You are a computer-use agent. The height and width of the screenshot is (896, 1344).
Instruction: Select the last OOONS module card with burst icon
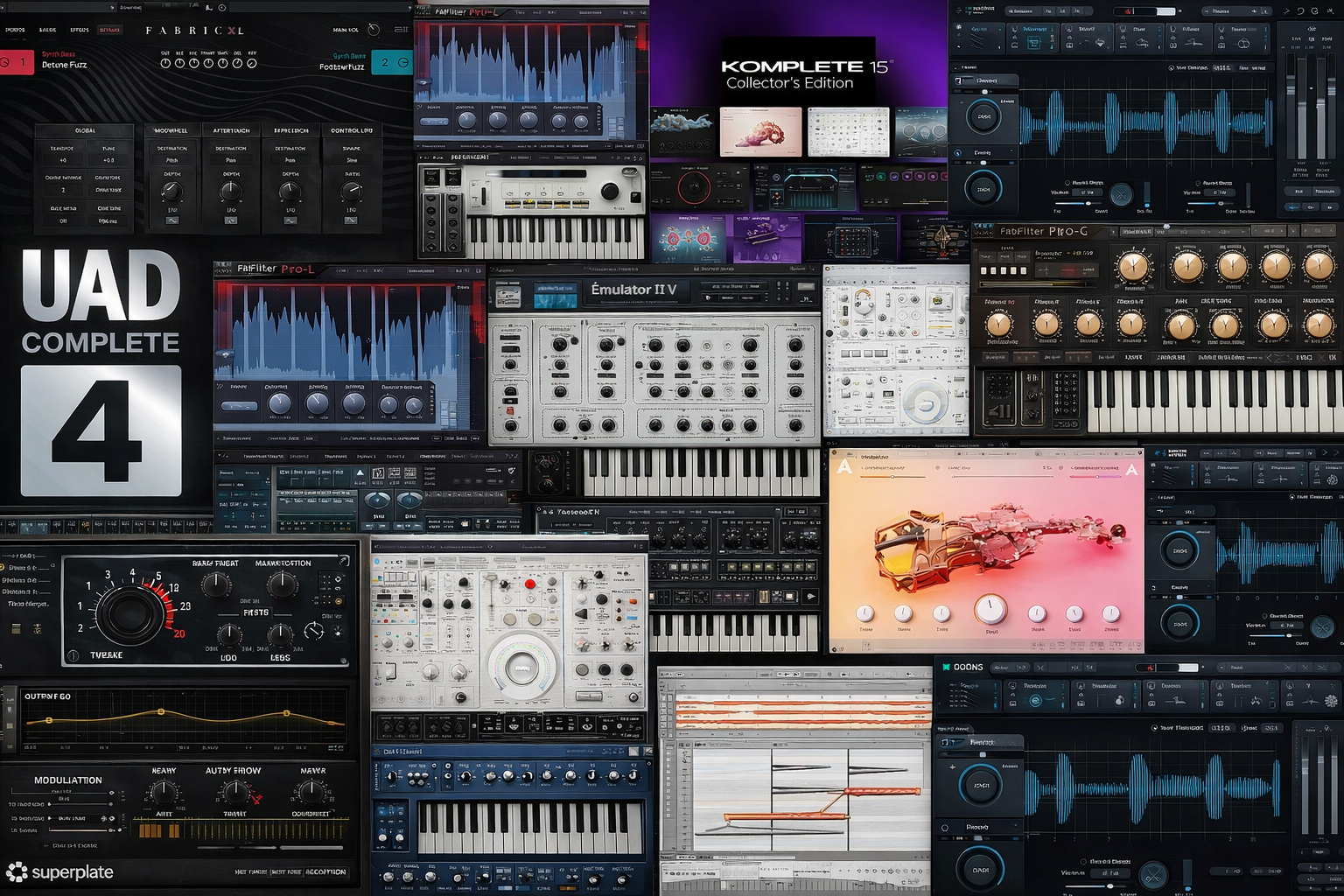point(1312,696)
